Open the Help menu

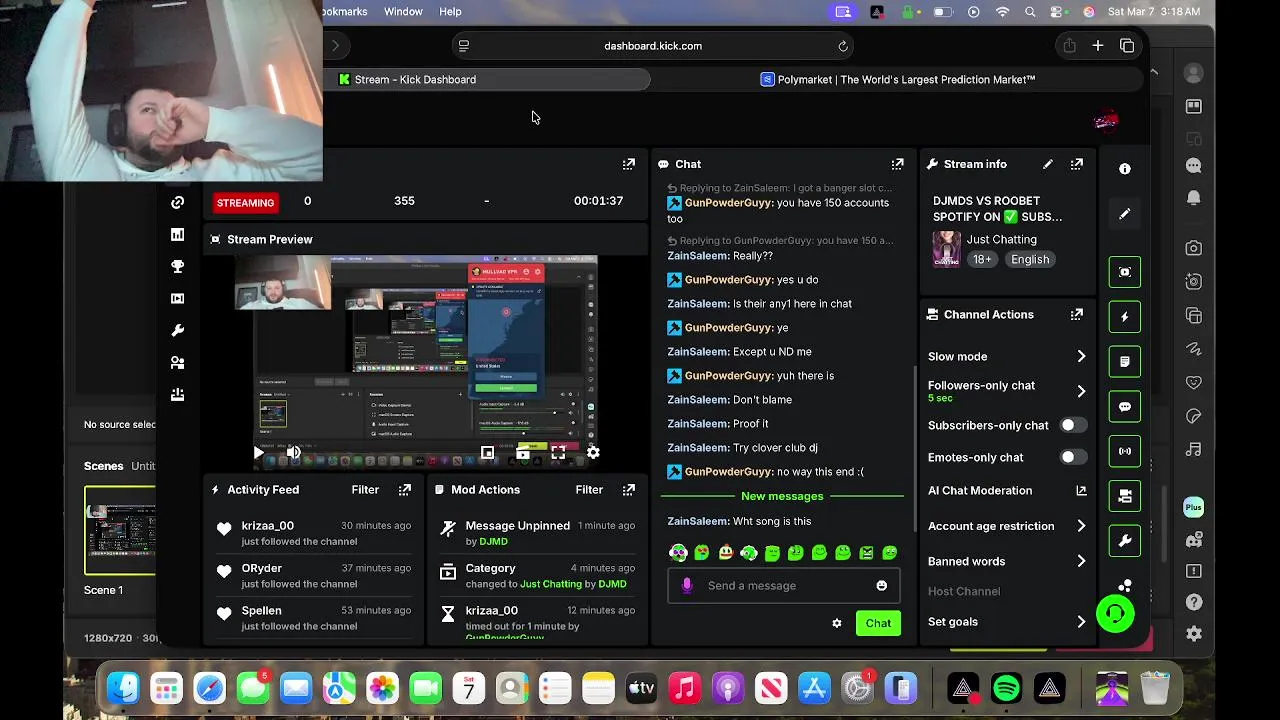pyautogui.click(x=450, y=11)
